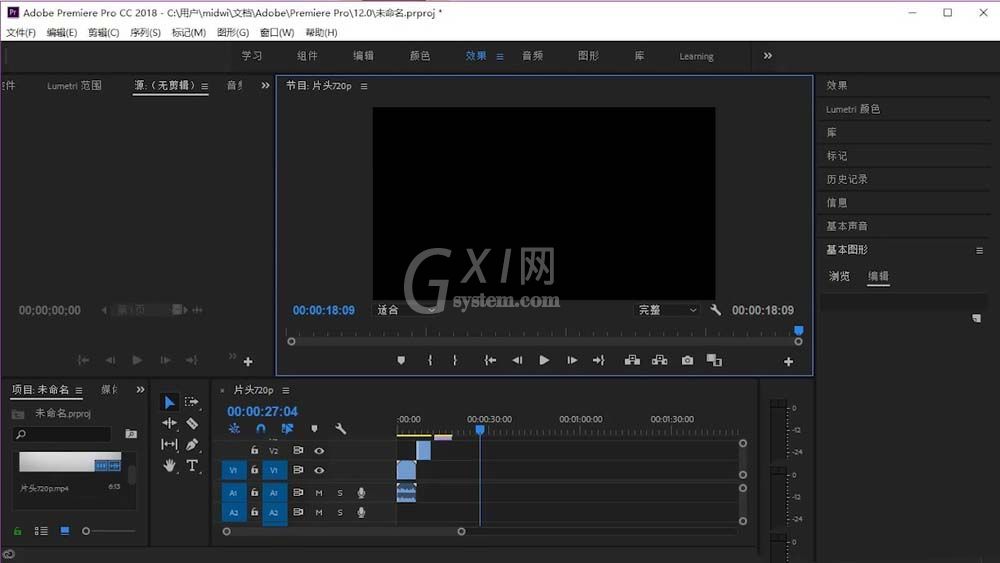
Task: Open Timeline Display Settings wrench
Action: coord(341,428)
